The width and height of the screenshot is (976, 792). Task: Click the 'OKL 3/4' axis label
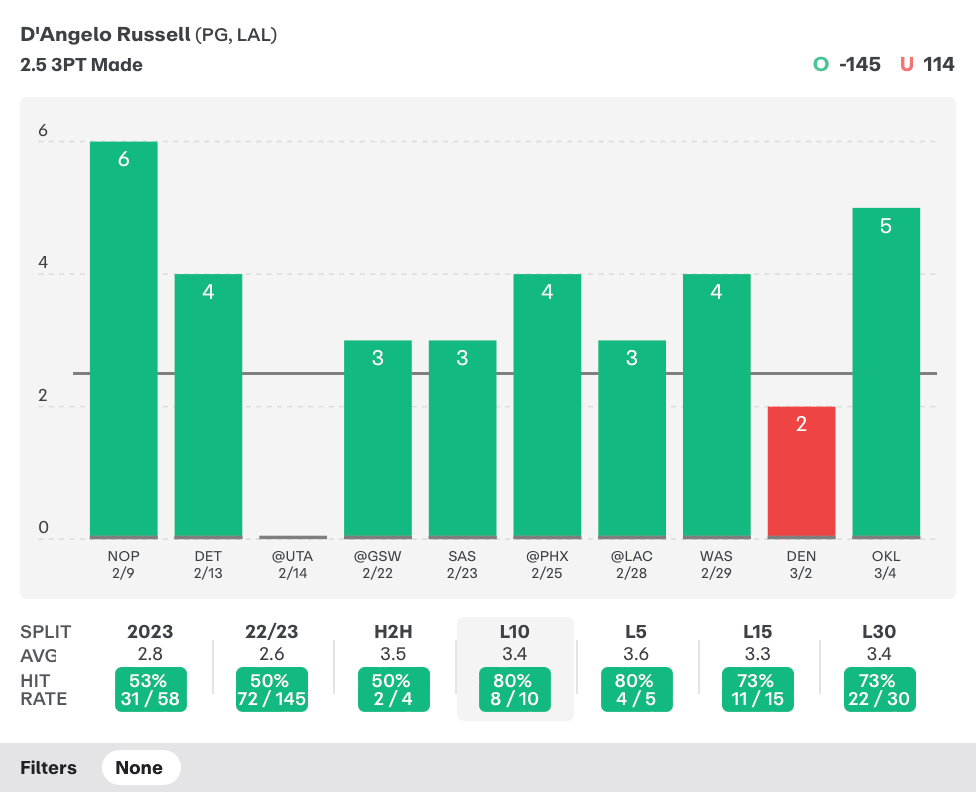pos(885,565)
